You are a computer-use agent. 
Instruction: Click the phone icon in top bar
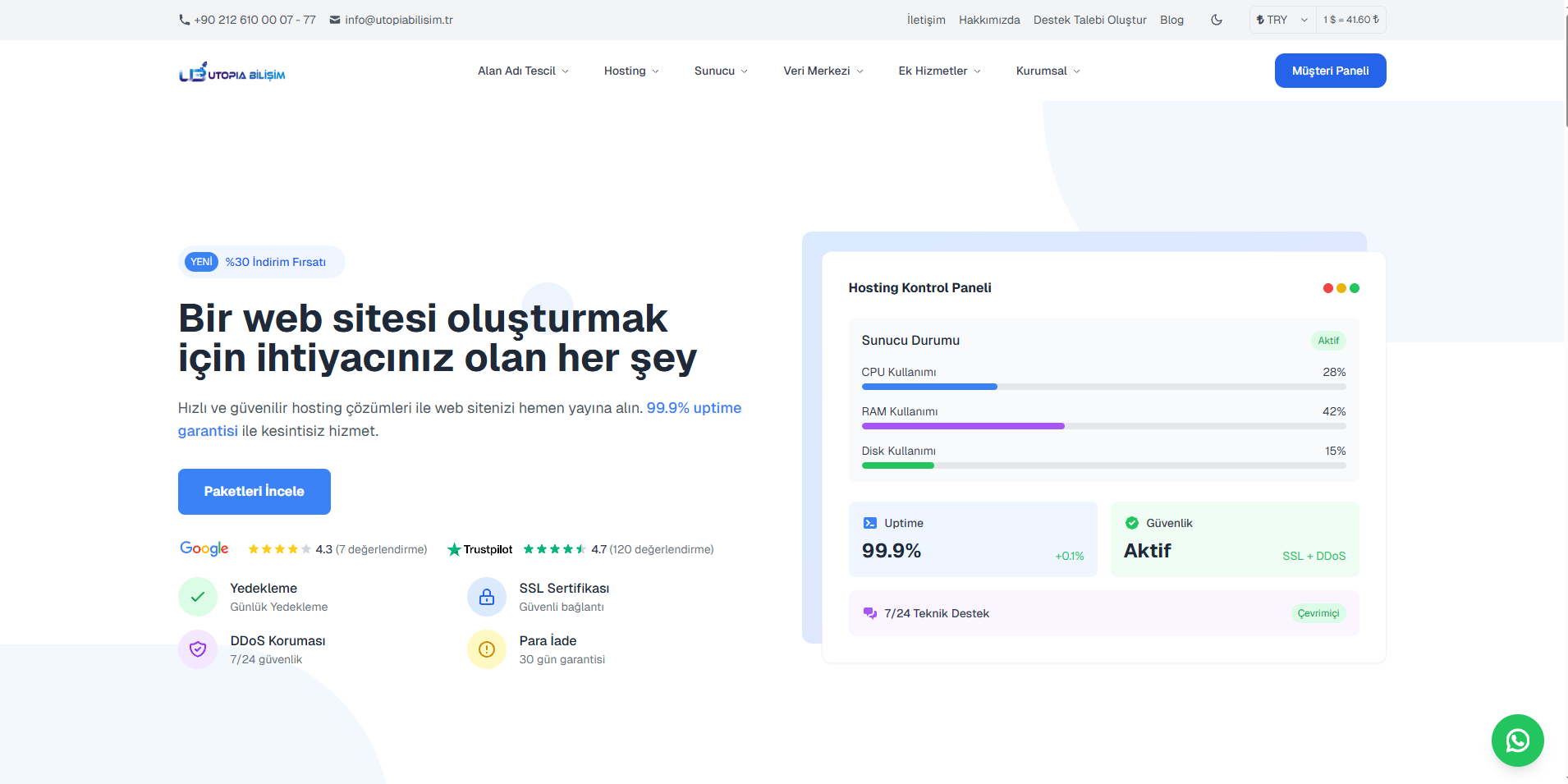[185, 20]
